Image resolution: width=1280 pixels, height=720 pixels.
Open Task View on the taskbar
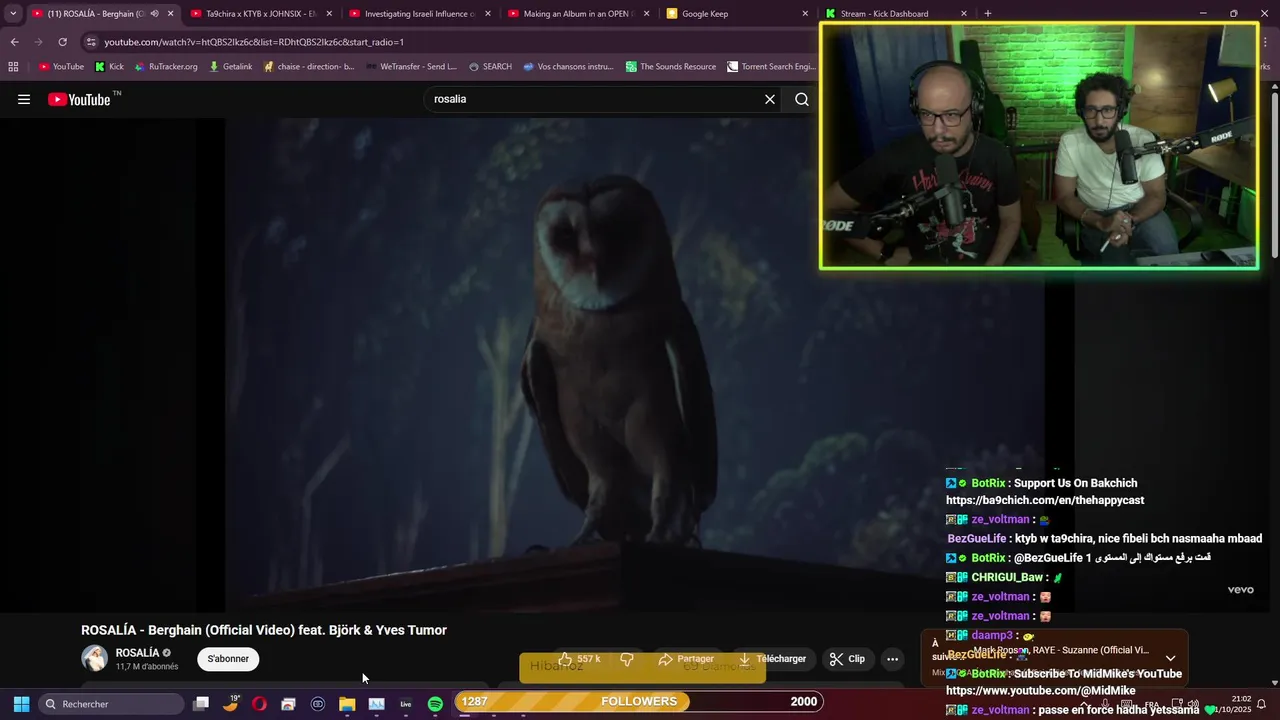click(201, 704)
